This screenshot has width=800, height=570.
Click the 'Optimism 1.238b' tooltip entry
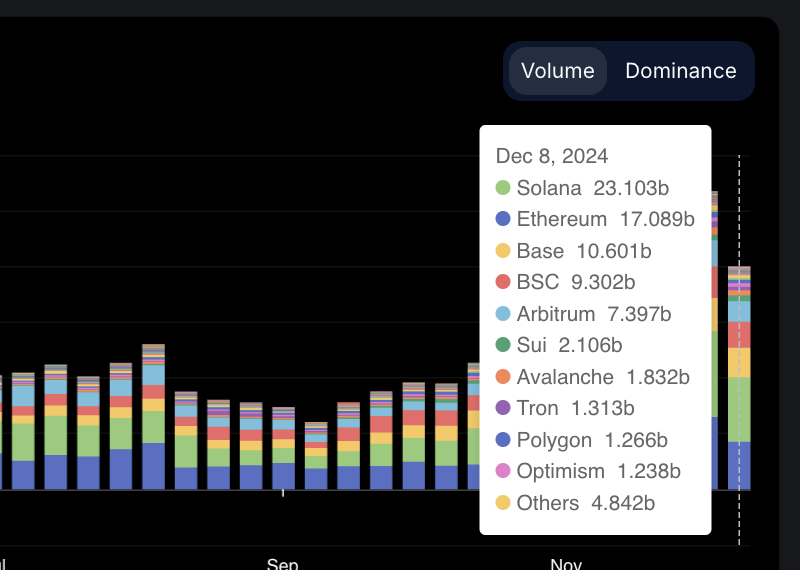(x=588, y=470)
